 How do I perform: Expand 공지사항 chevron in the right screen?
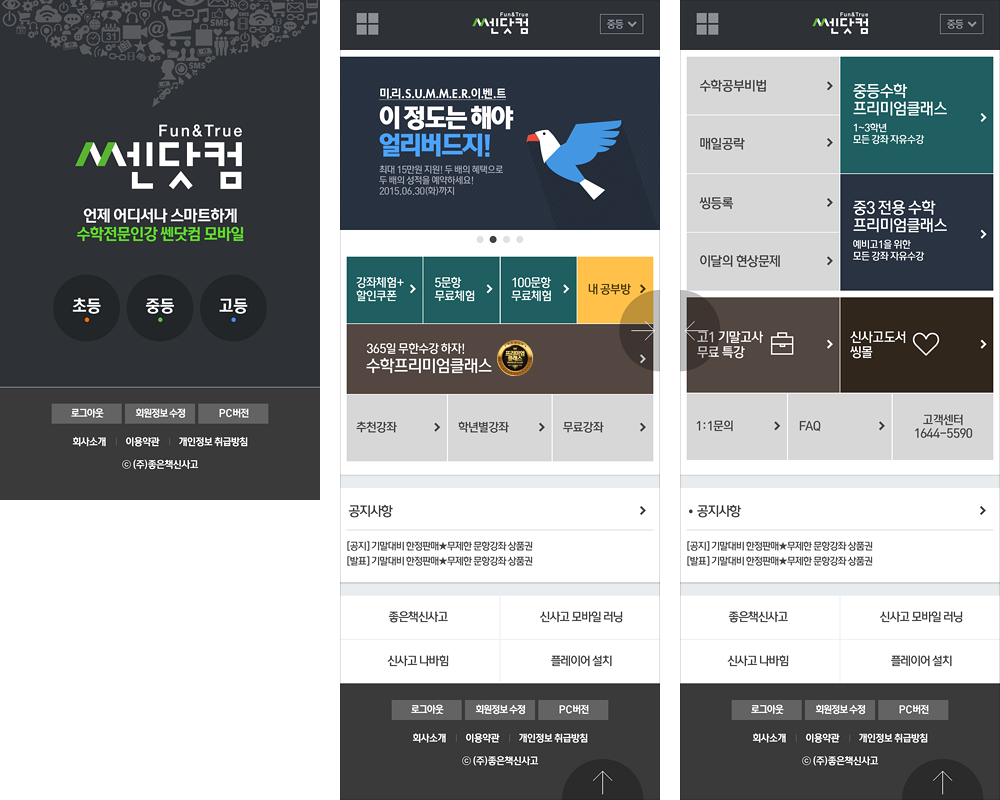click(x=983, y=510)
